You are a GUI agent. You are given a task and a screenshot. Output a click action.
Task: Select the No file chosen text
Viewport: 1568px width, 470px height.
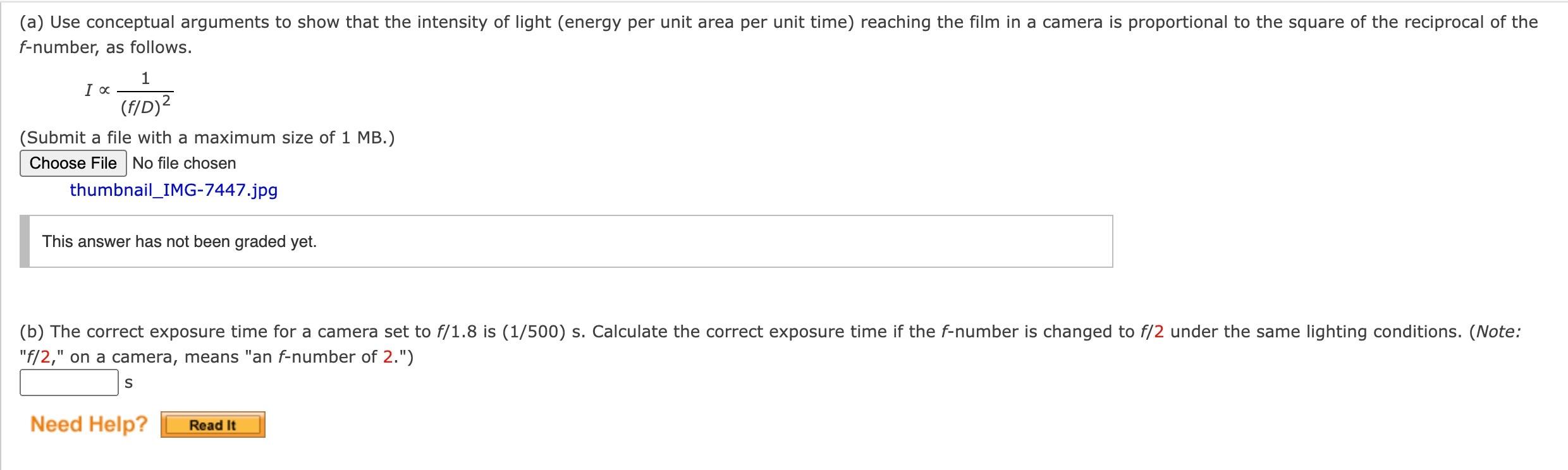point(183,163)
